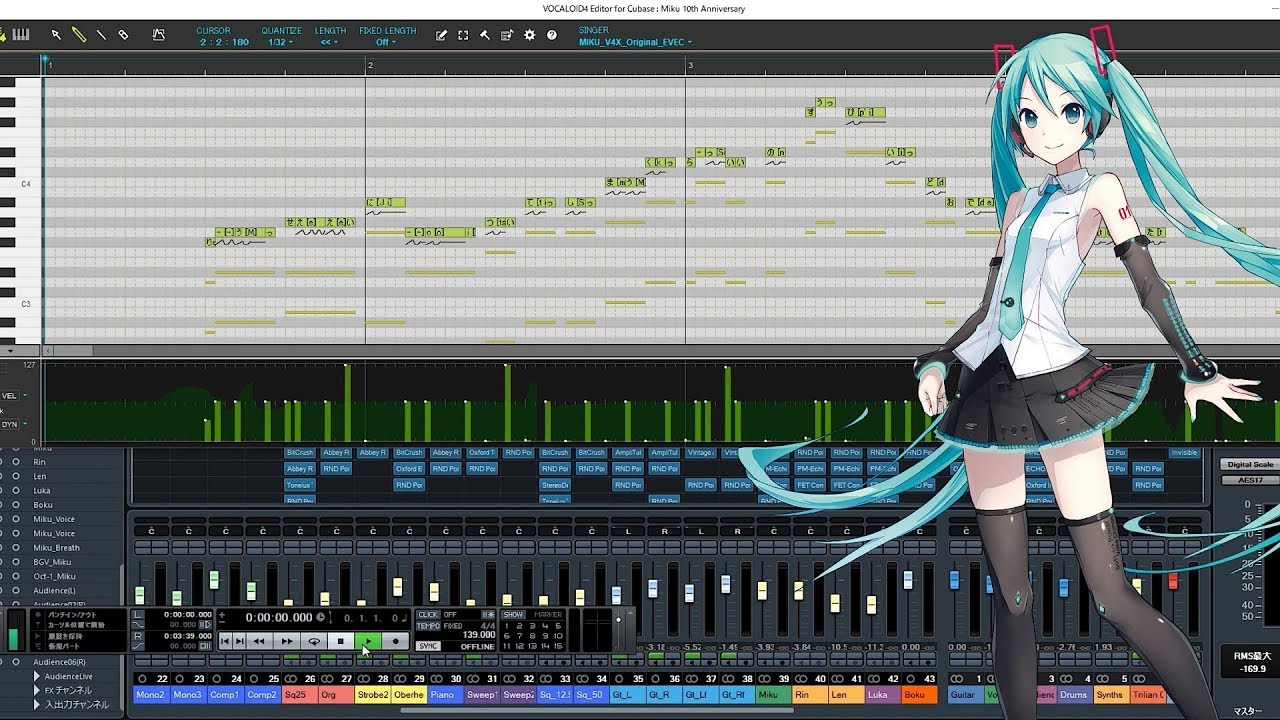The image size is (1280, 720).
Task: Click the Play transport button
Action: tap(368, 641)
